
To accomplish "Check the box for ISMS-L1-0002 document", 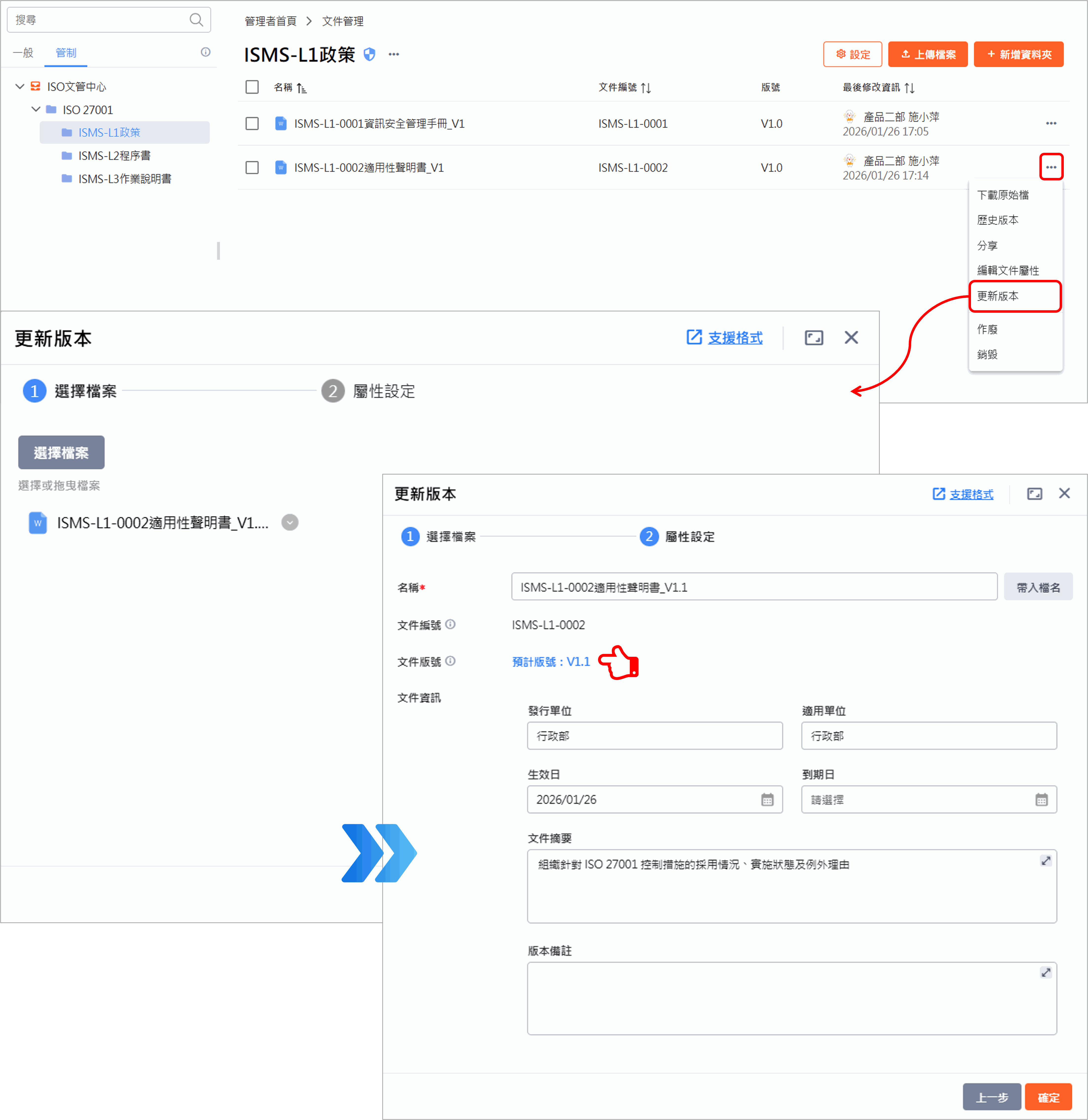I will tap(252, 167).
